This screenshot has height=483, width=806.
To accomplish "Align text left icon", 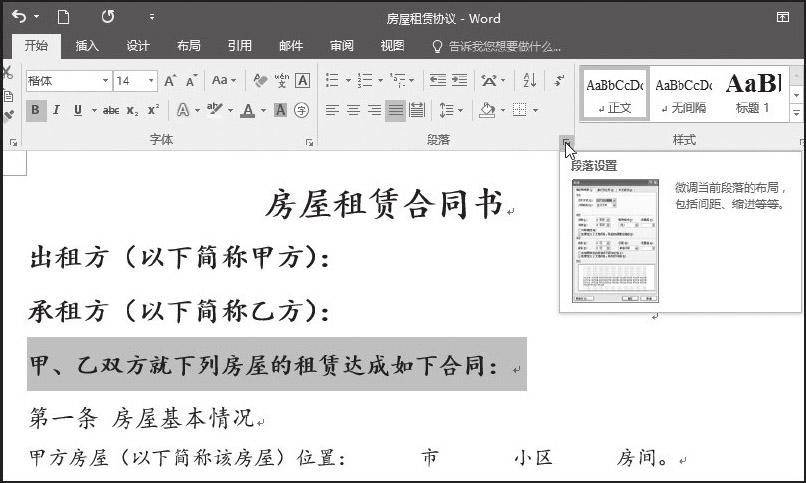I will click(x=333, y=110).
